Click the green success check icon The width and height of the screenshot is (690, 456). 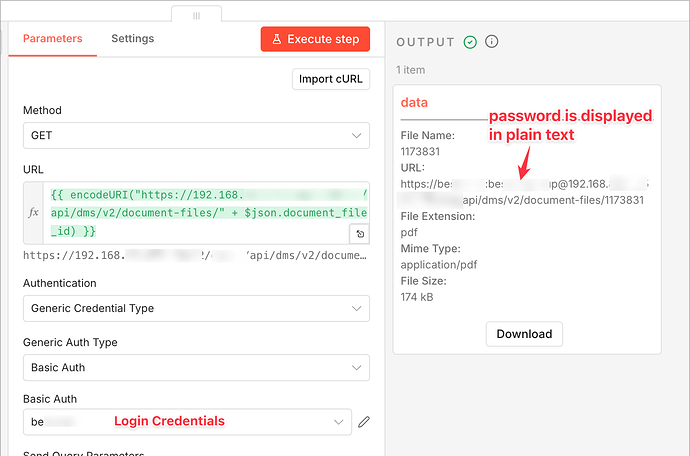(x=471, y=42)
